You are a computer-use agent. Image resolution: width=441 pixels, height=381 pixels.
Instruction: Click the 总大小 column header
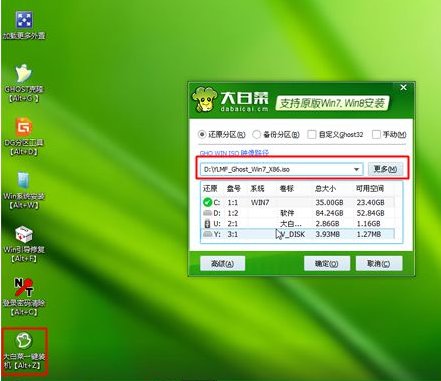325,188
